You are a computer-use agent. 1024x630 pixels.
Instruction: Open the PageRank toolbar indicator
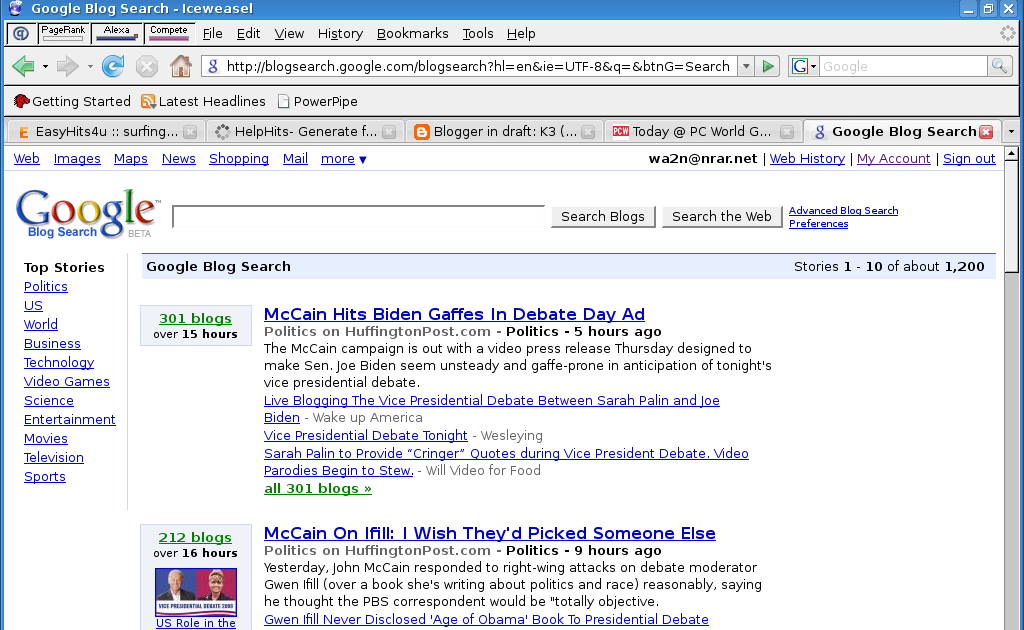(x=63, y=33)
